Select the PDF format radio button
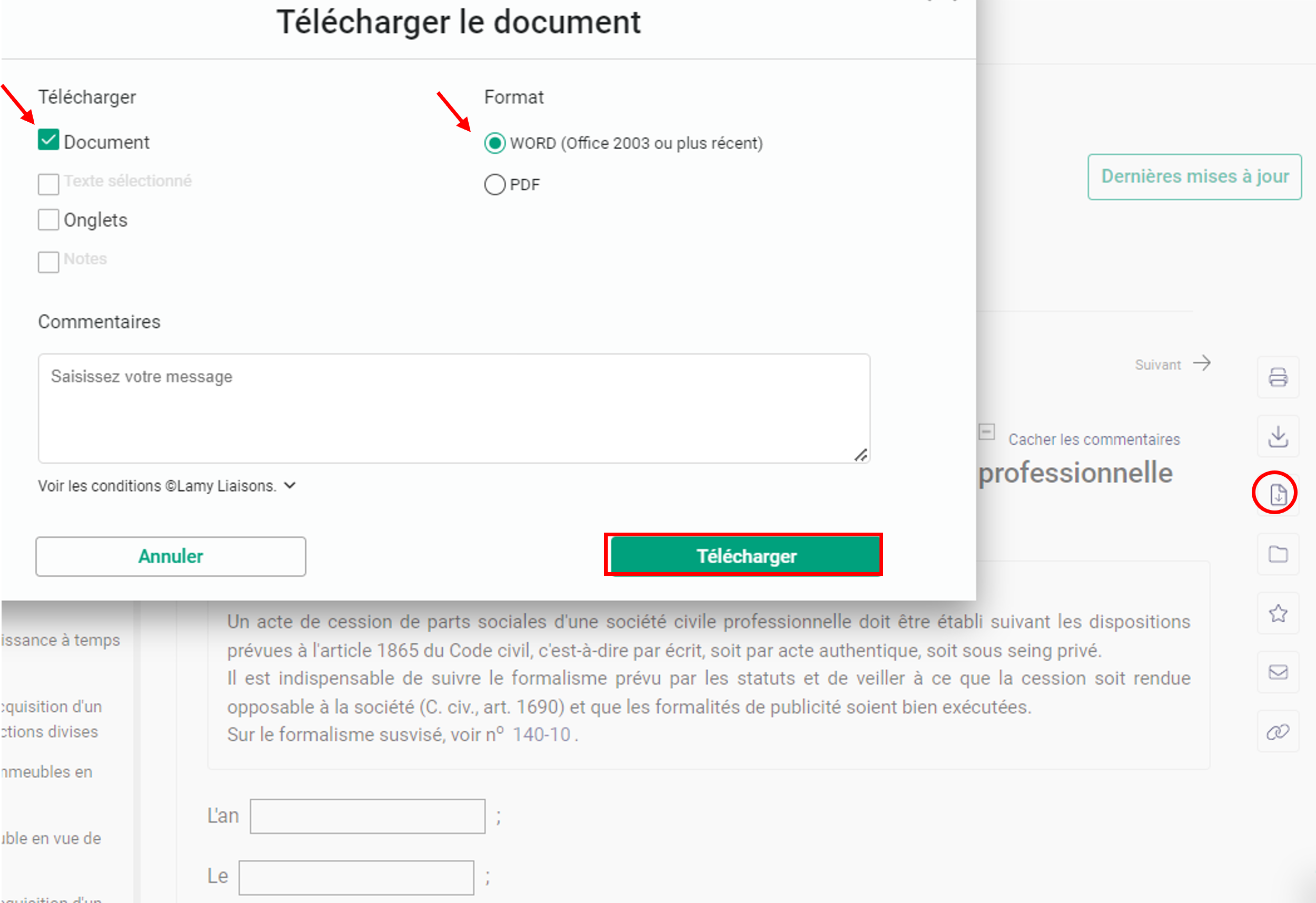Viewport: 1316px width, 903px height. pos(494,184)
